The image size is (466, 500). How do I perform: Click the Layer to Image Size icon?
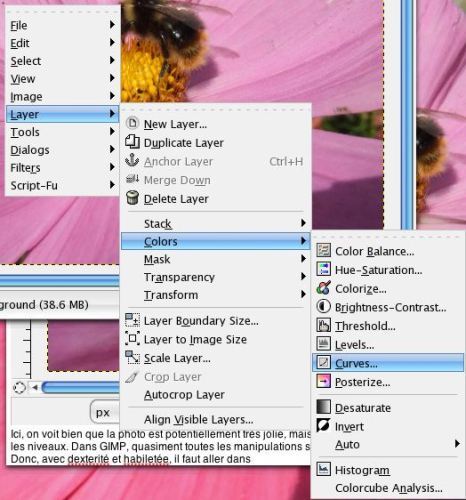pos(132,338)
